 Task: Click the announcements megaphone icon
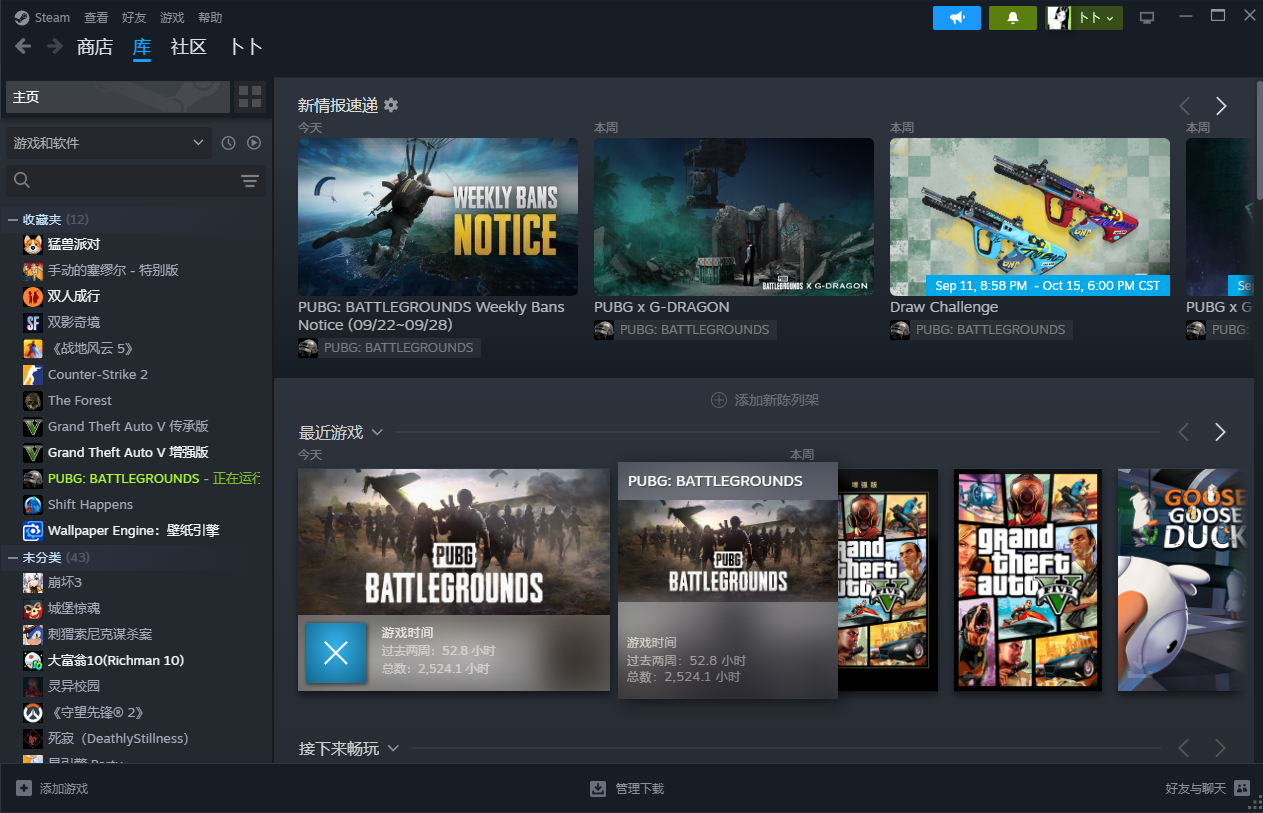(x=957, y=18)
